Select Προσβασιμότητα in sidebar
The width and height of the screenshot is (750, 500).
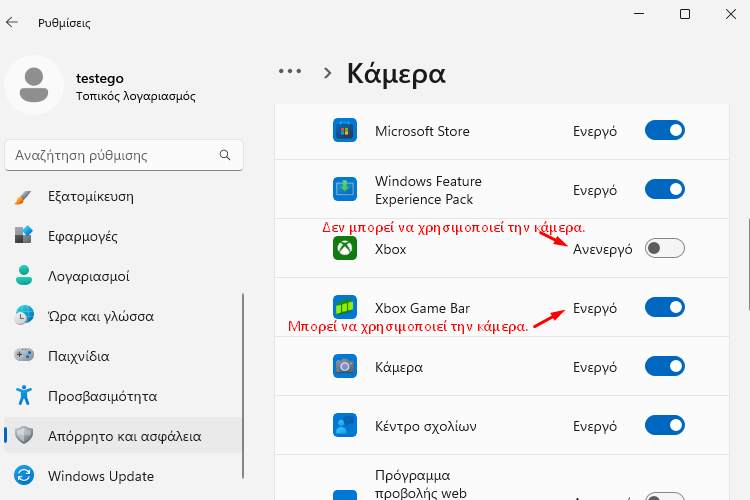pyautogui.click(x=123, y=396)
